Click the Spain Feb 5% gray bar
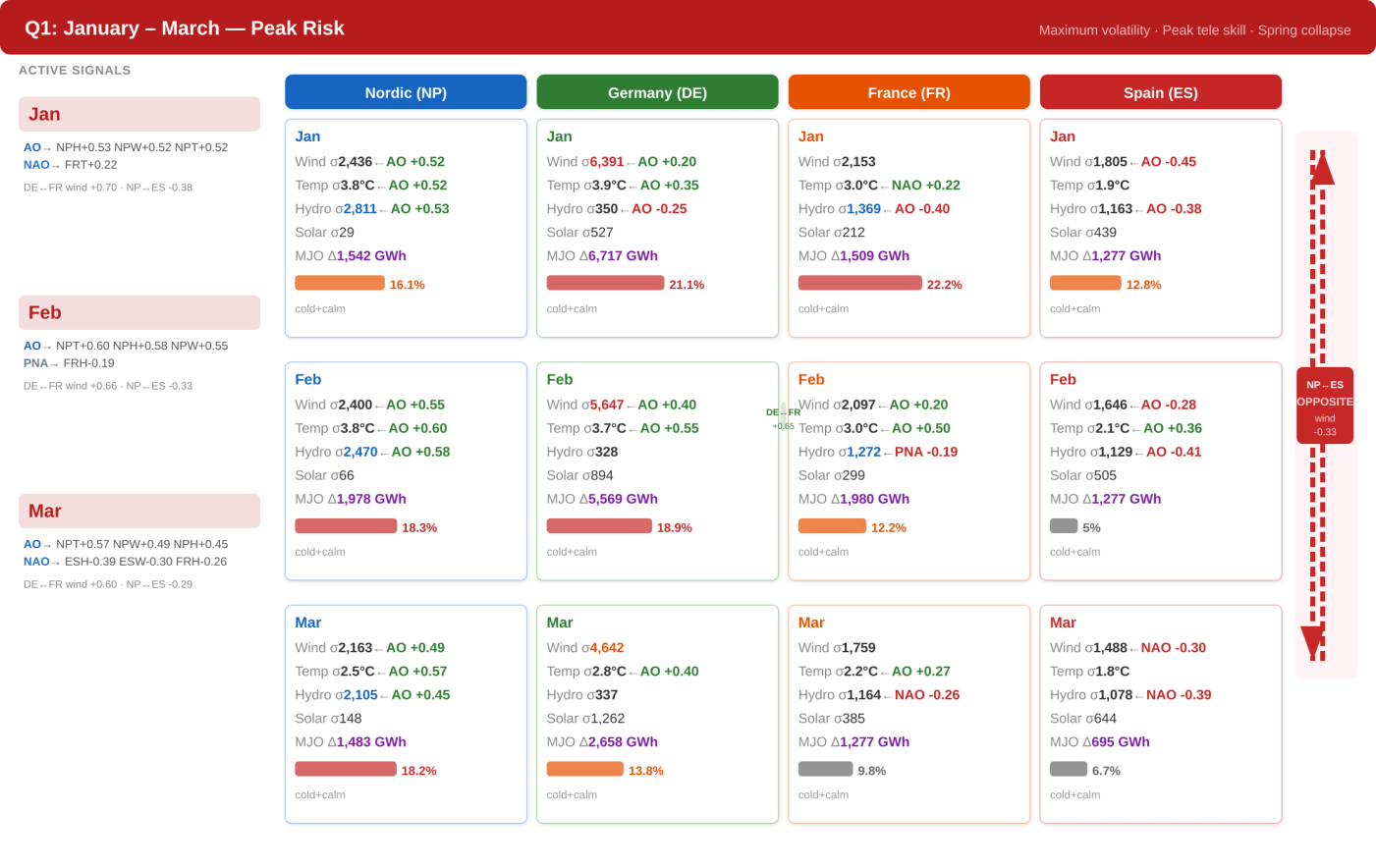The height and width of the screenshot is (868, 1376). (x=1064, y=525)
